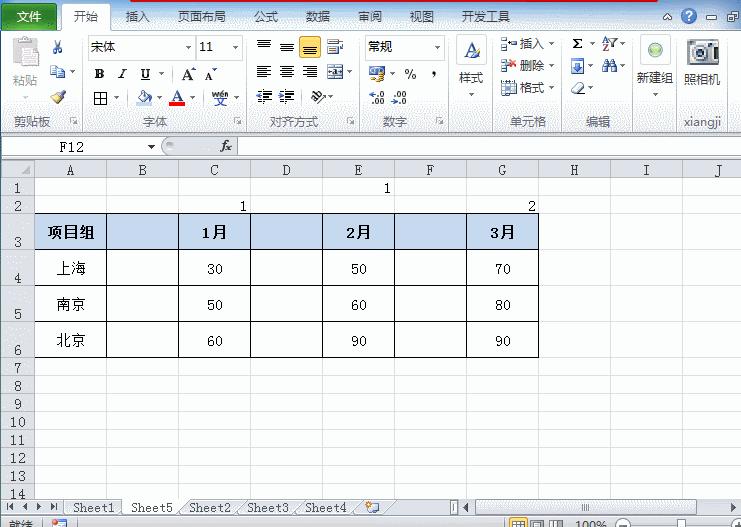Align text right
Screen dimensions: 741x527
[x=310, y=71]
